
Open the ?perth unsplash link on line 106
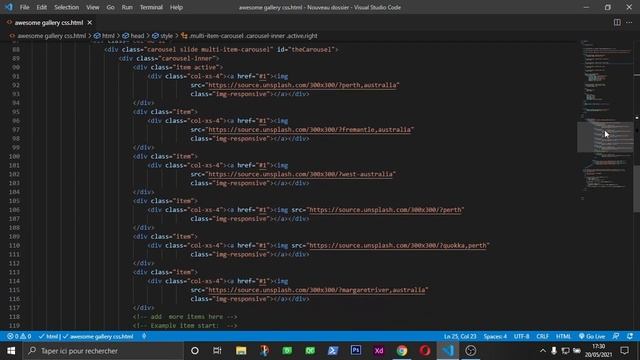(385, 210)
